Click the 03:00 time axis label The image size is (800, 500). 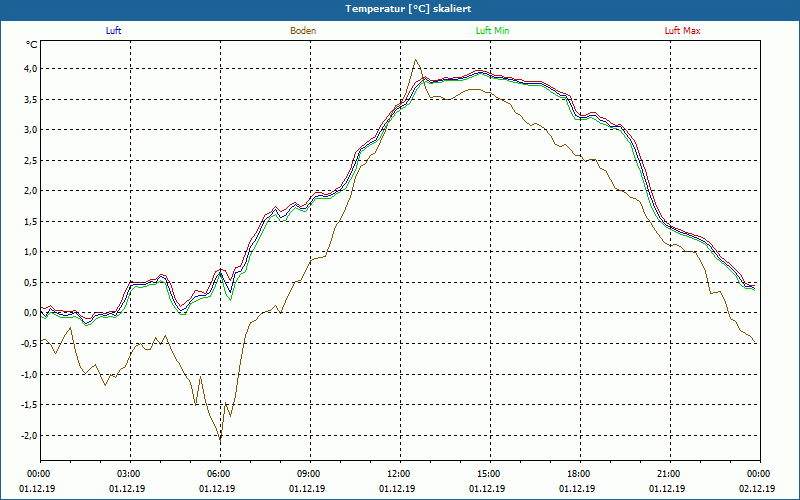point(130,474)
